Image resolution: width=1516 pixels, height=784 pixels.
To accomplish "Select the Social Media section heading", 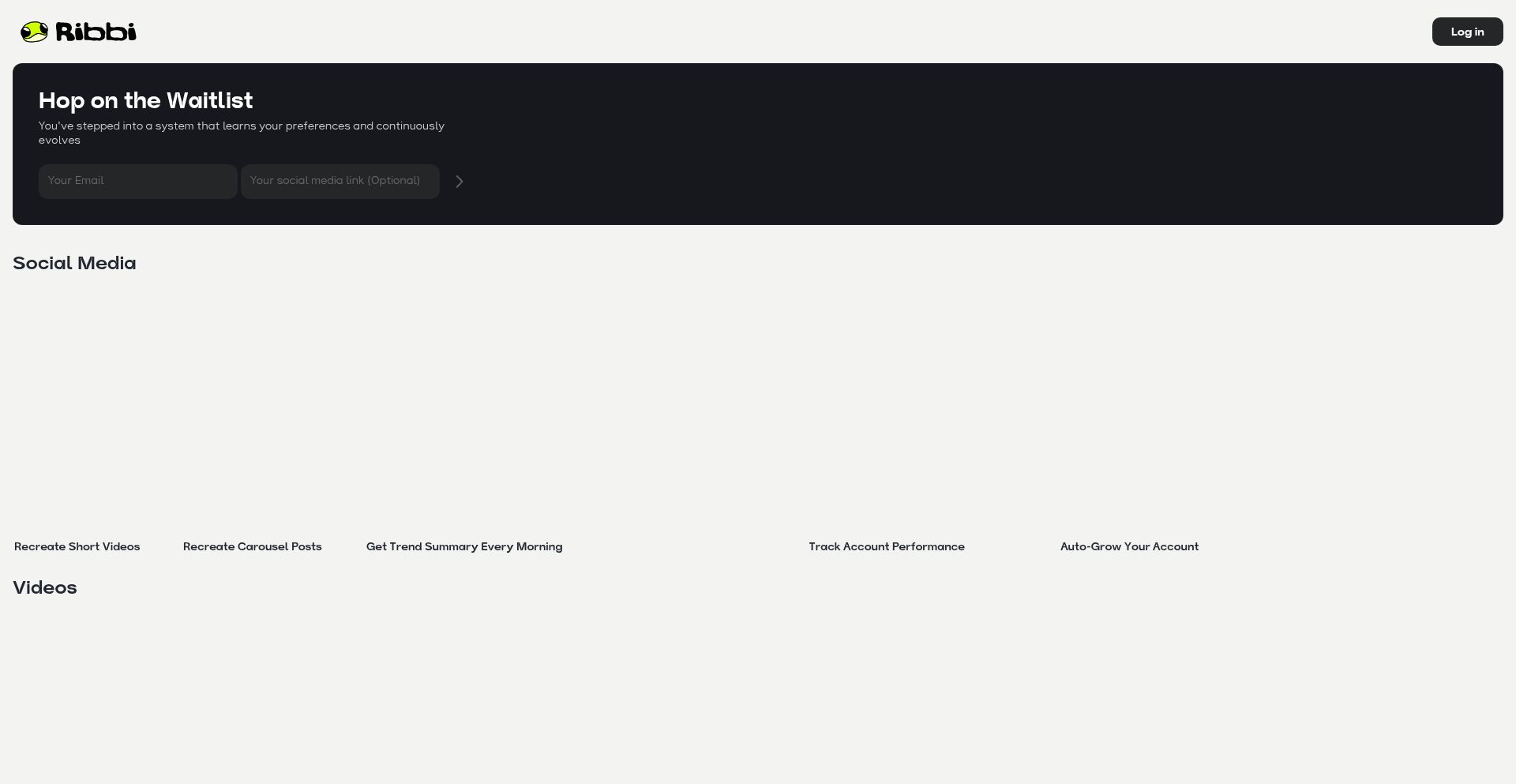I will pos(74,264).
